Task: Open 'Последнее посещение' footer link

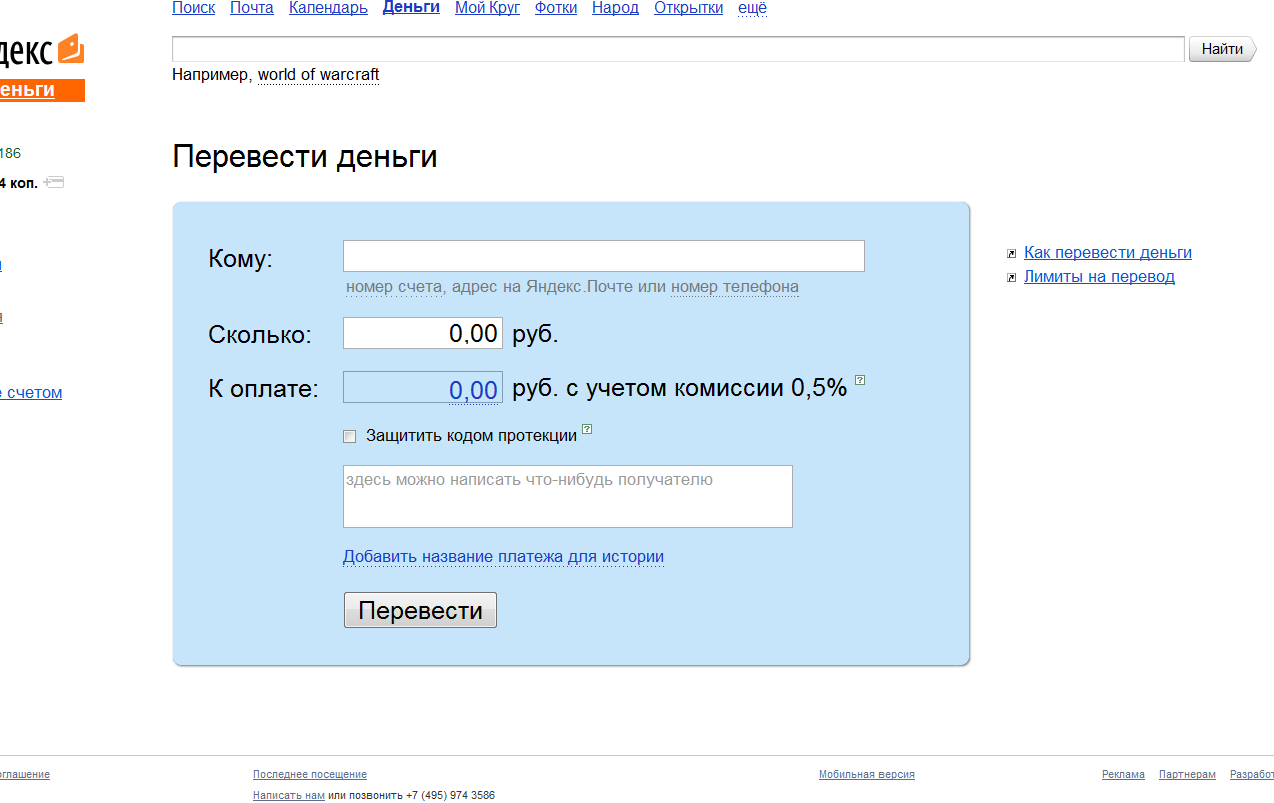Action: [310, 775]
